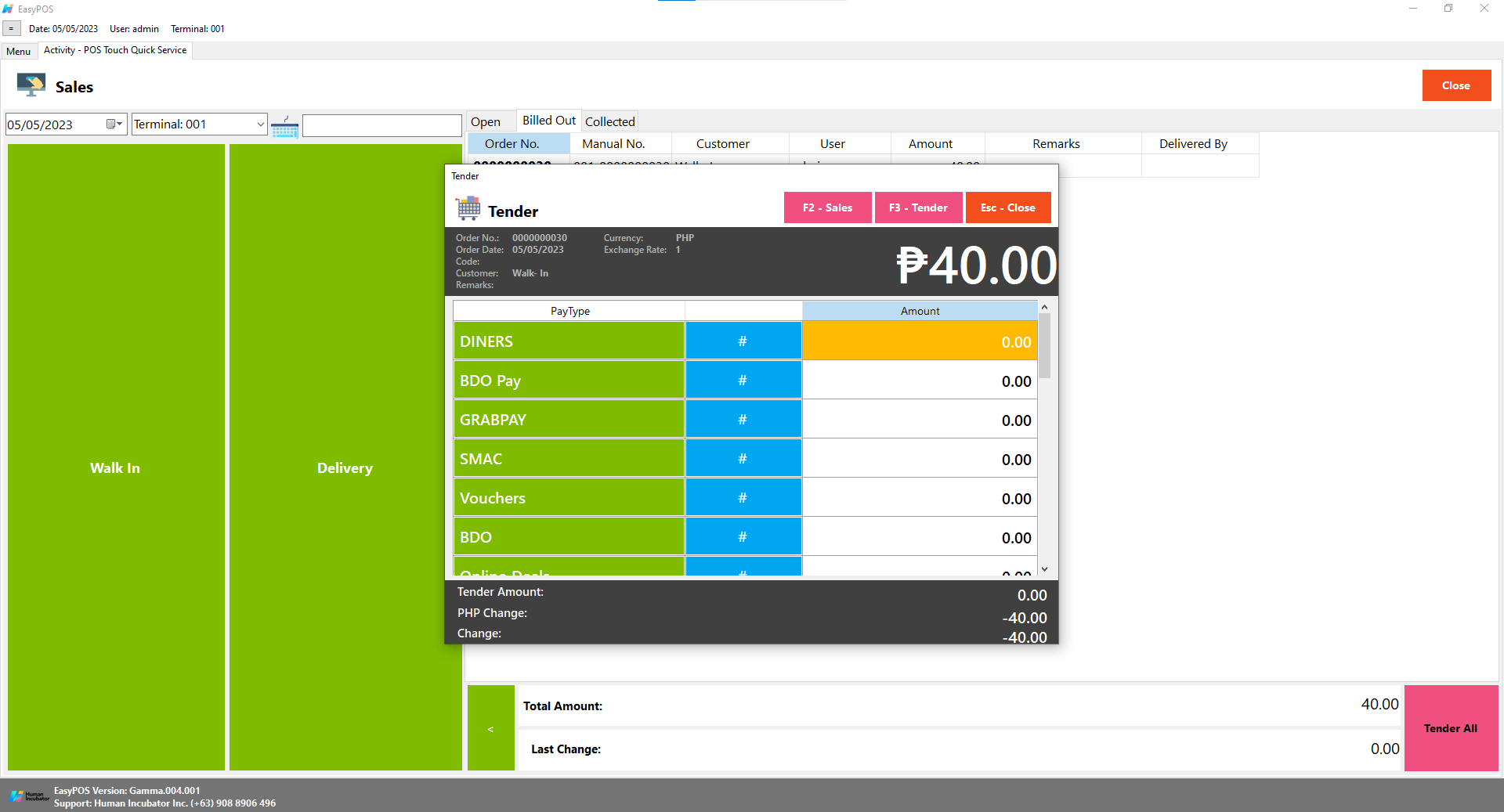
Task: Click the F3 - Tender button
Action: pos(918,208)
